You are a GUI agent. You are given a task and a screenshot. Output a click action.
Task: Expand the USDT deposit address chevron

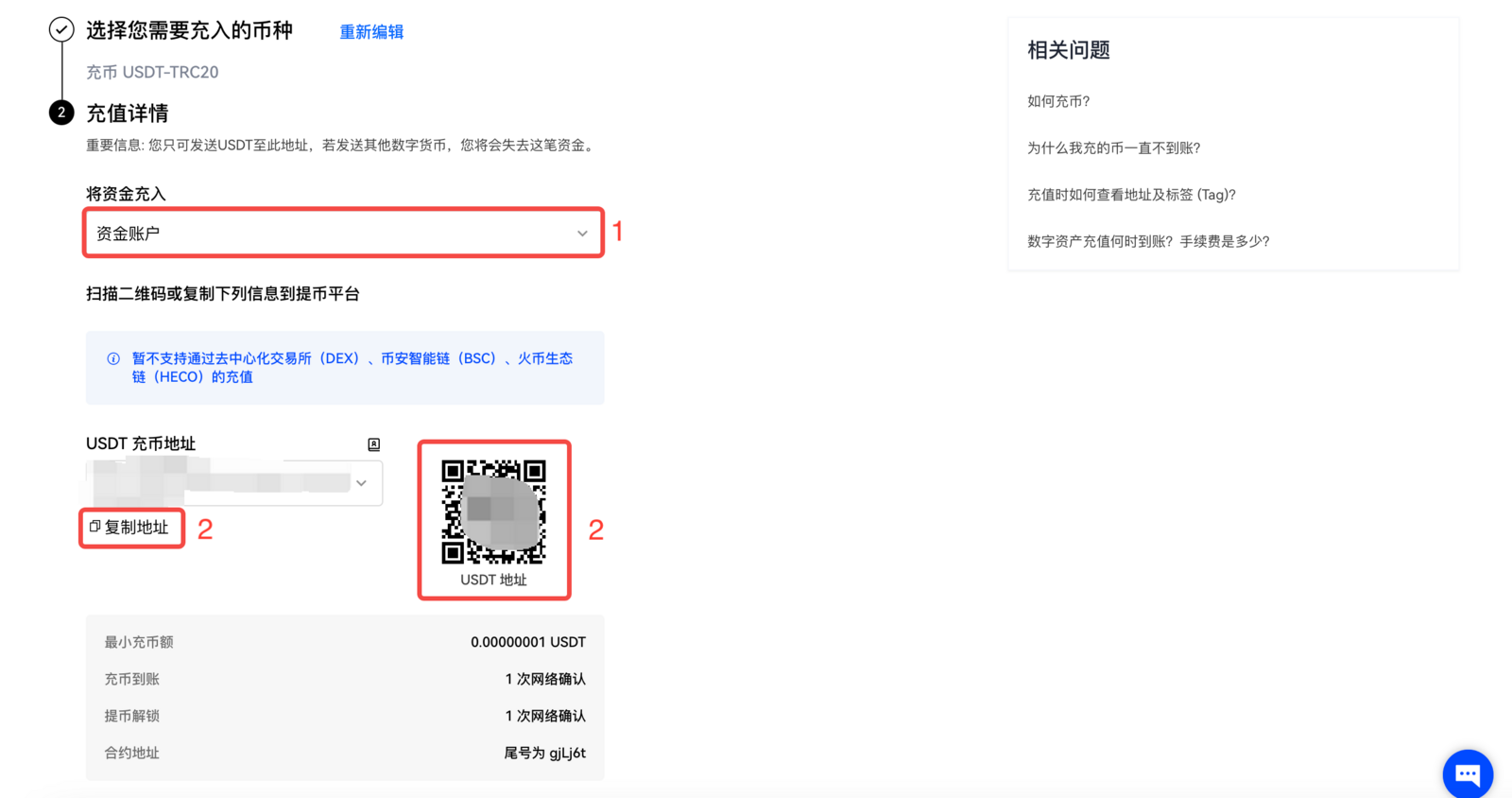point(361,483)
